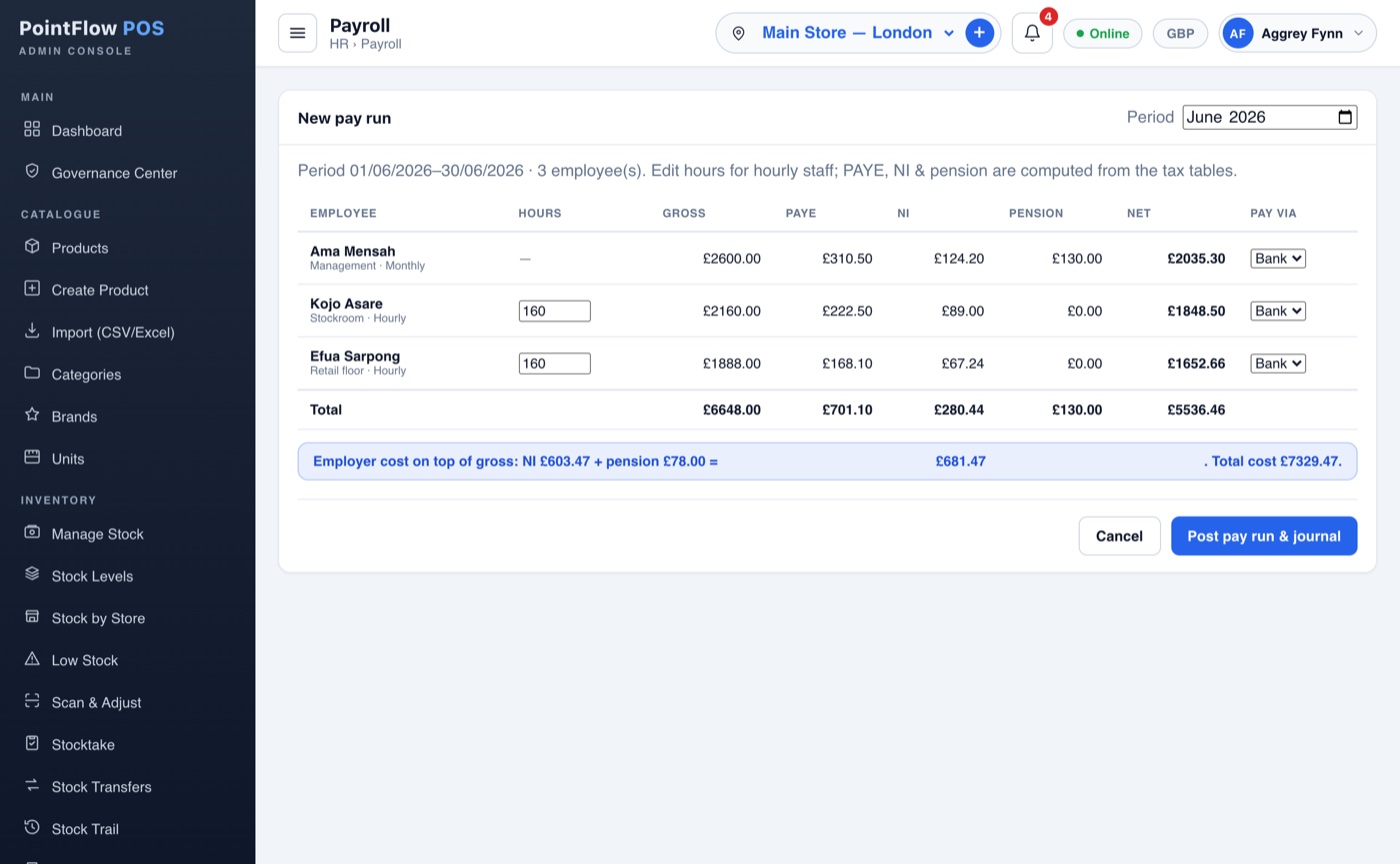Click PointFlow POS logo
The height and width of the screenshot is (864, 1400).
92,28
